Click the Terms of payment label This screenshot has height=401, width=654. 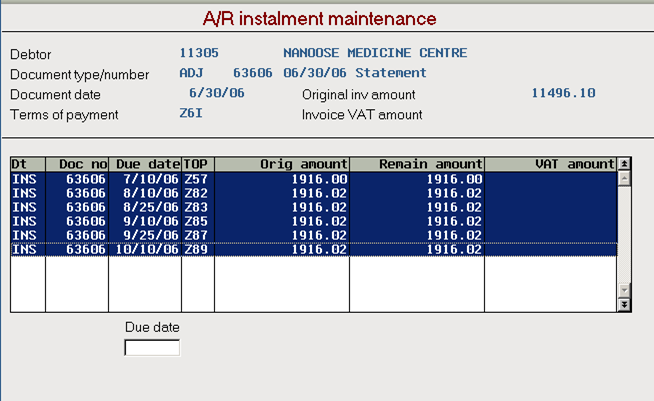(x=64, y=115)
